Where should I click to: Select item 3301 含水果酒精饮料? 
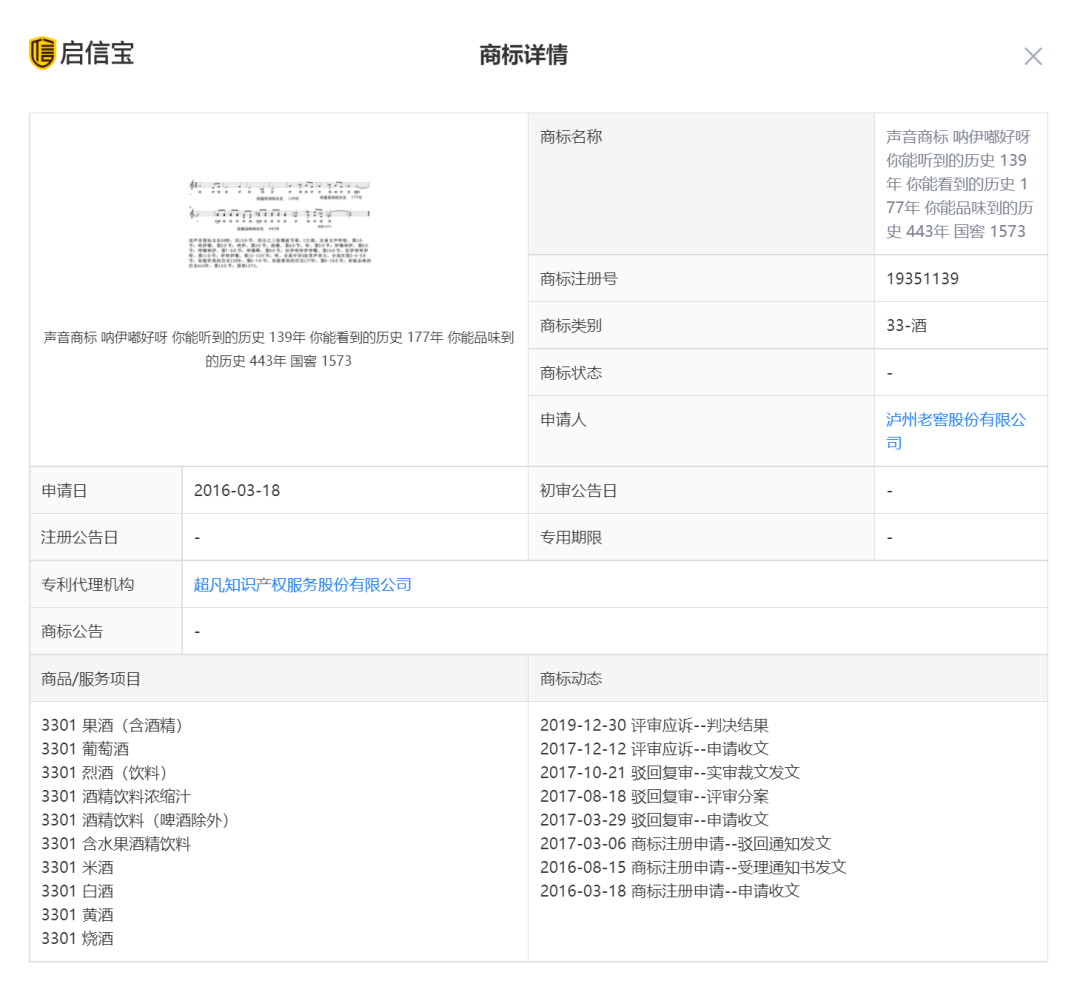click(x=116, y=844)
